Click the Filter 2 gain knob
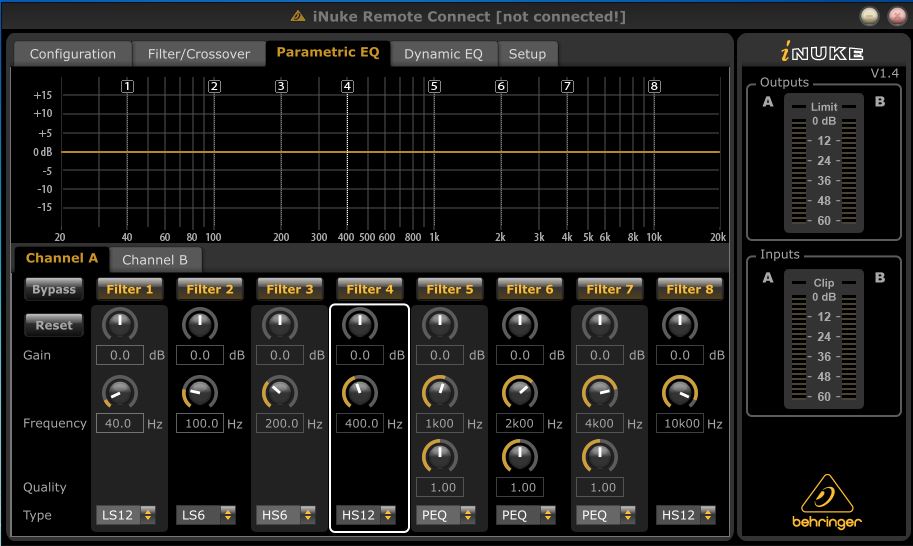The width and height of the screenshot is (913, 546). tap(200, 325)
